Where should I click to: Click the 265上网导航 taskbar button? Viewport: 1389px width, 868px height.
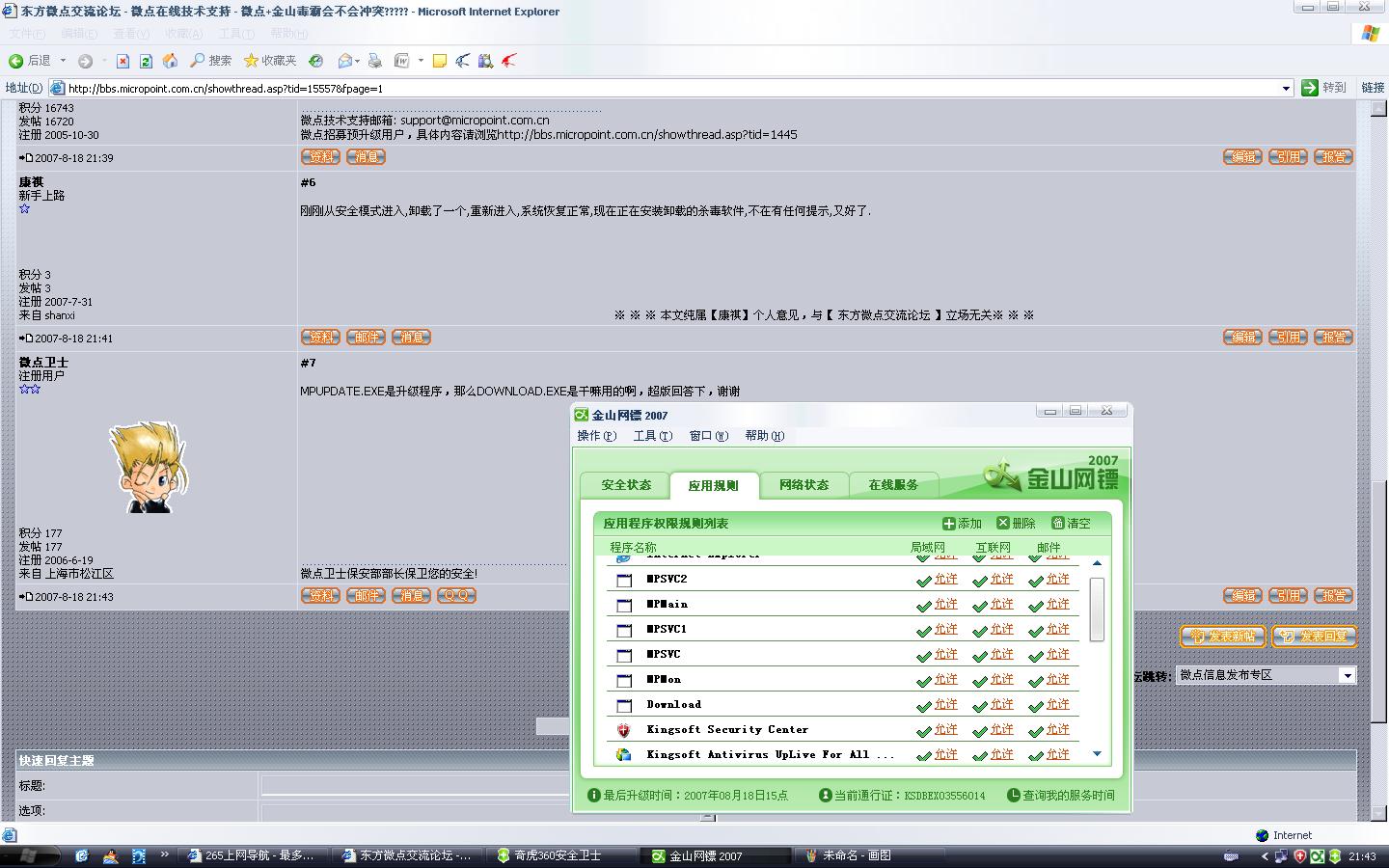pos(254,855)
